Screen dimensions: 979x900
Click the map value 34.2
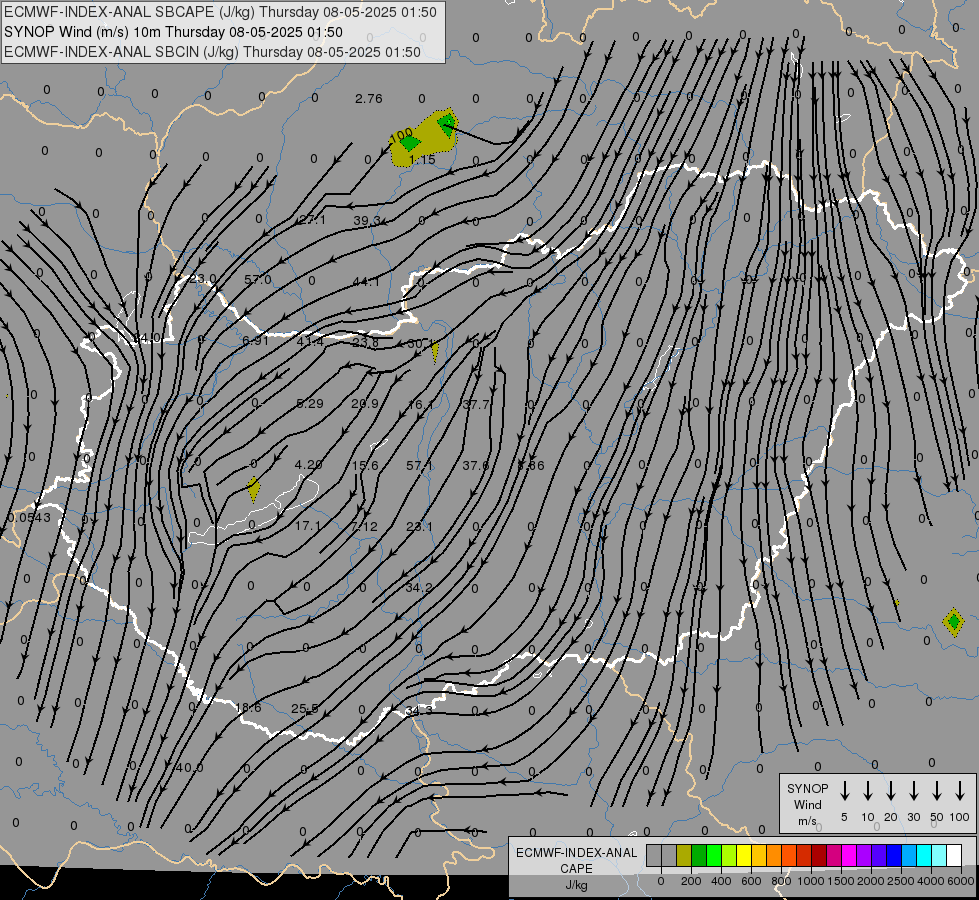pyautogui.click(x=418, y=588)
